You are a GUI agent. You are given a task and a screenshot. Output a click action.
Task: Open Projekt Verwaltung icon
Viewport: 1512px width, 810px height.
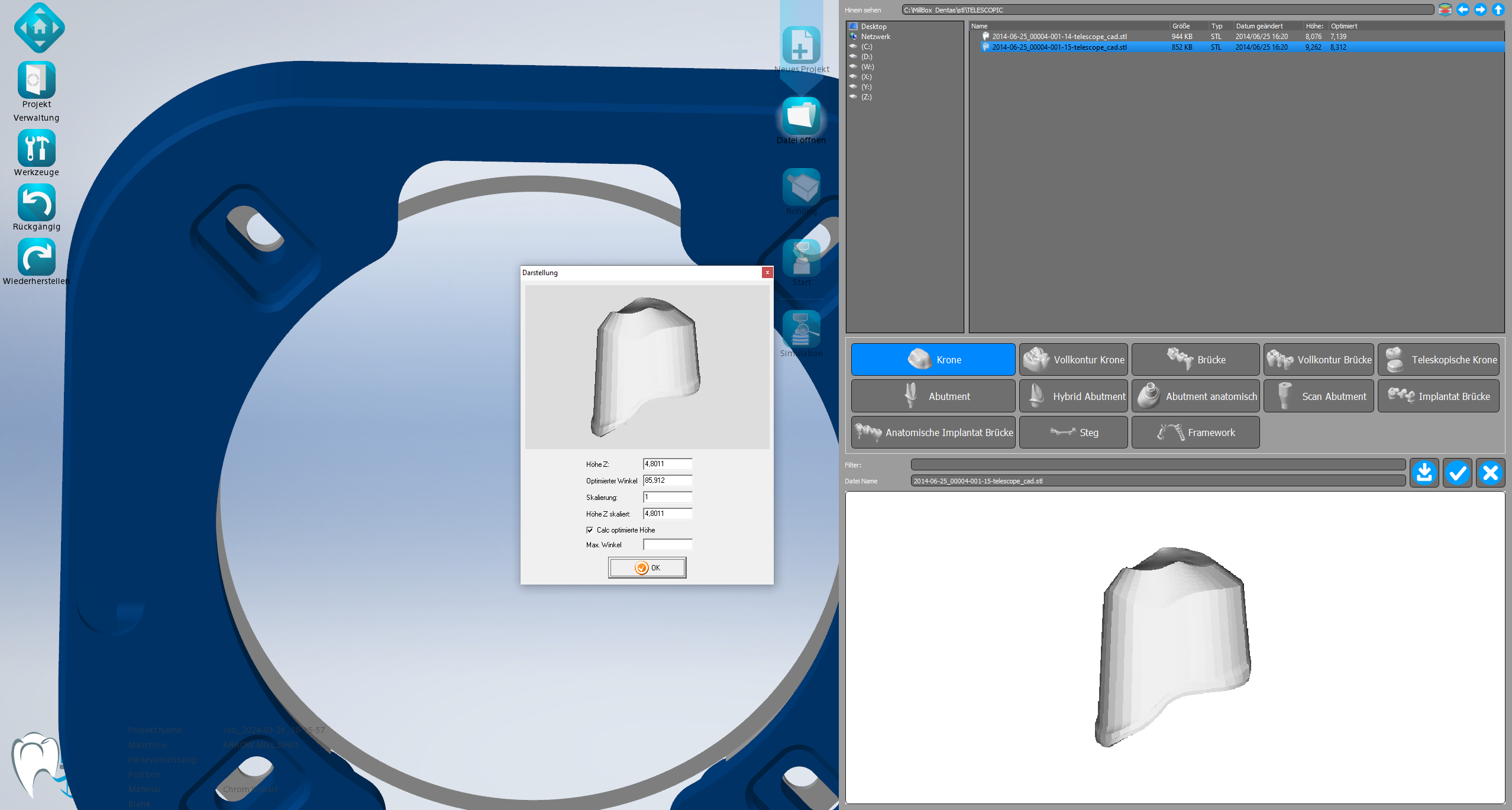coord(37,80)
